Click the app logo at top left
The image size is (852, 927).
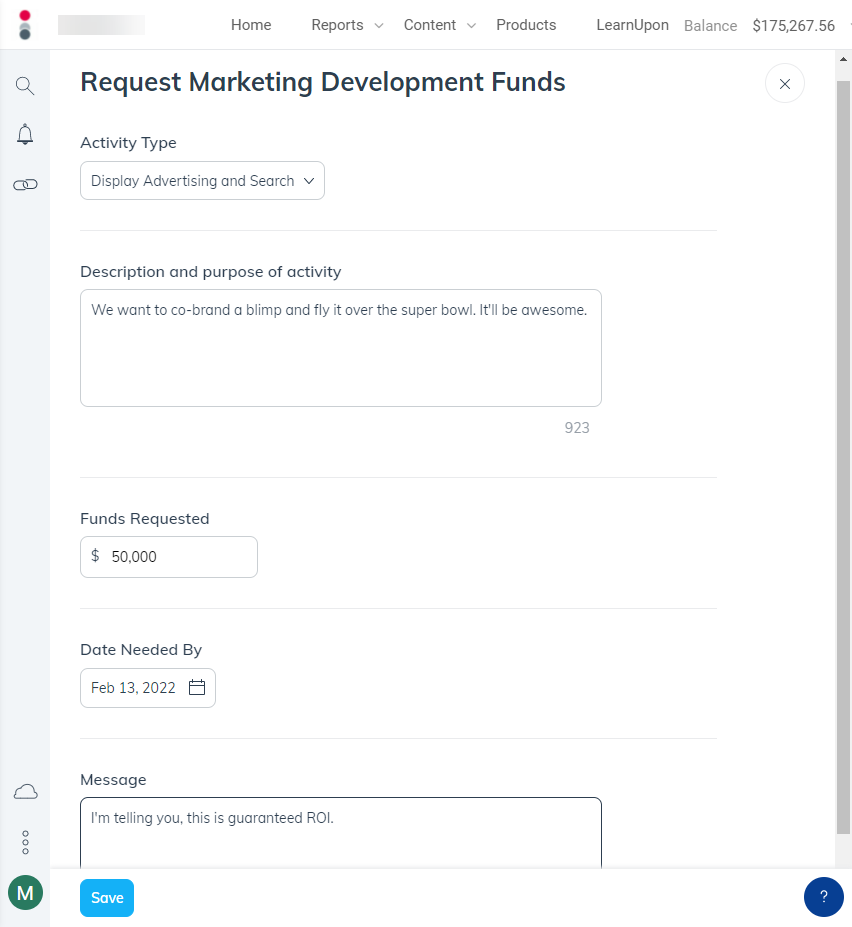click(25, 25)
